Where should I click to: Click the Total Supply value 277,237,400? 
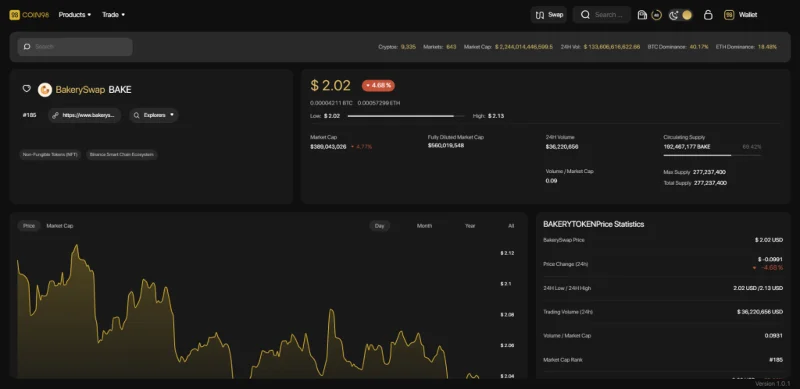point(710,183)
